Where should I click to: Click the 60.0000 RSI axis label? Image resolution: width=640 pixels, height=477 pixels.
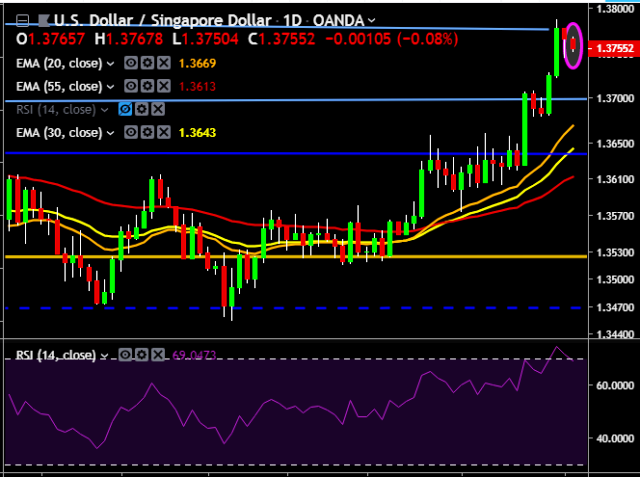pyautogui.click(x=615, y=385)
